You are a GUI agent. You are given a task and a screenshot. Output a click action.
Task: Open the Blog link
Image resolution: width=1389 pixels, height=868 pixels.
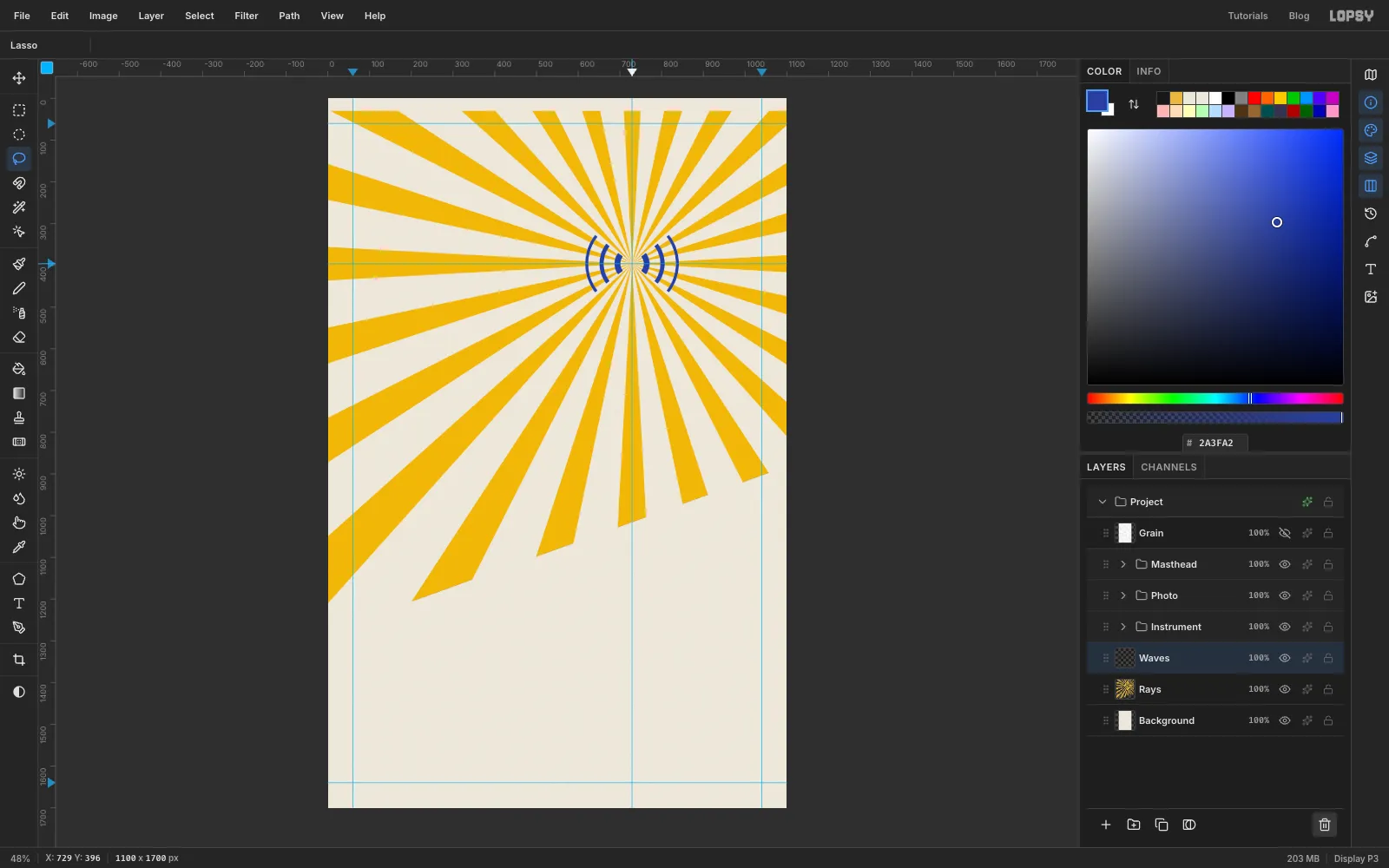click(x=1299, y=16)
